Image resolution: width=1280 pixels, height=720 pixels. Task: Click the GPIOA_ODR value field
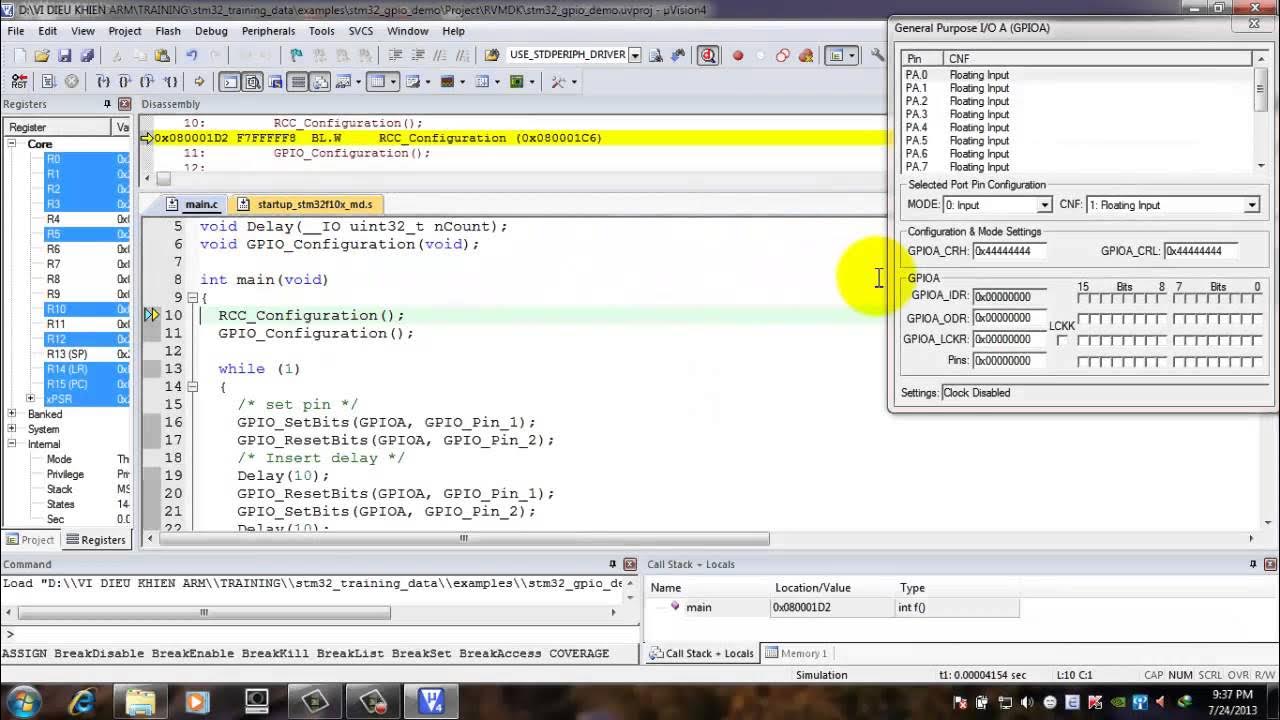click(x=1009, y=318)
